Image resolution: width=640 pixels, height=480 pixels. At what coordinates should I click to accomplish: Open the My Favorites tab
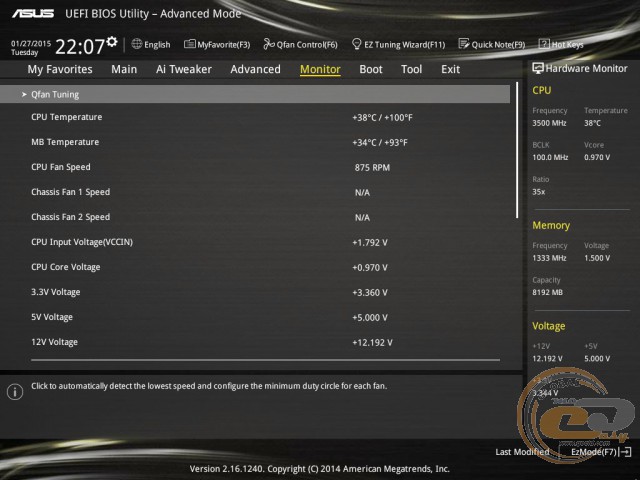[x=60, y=69]
